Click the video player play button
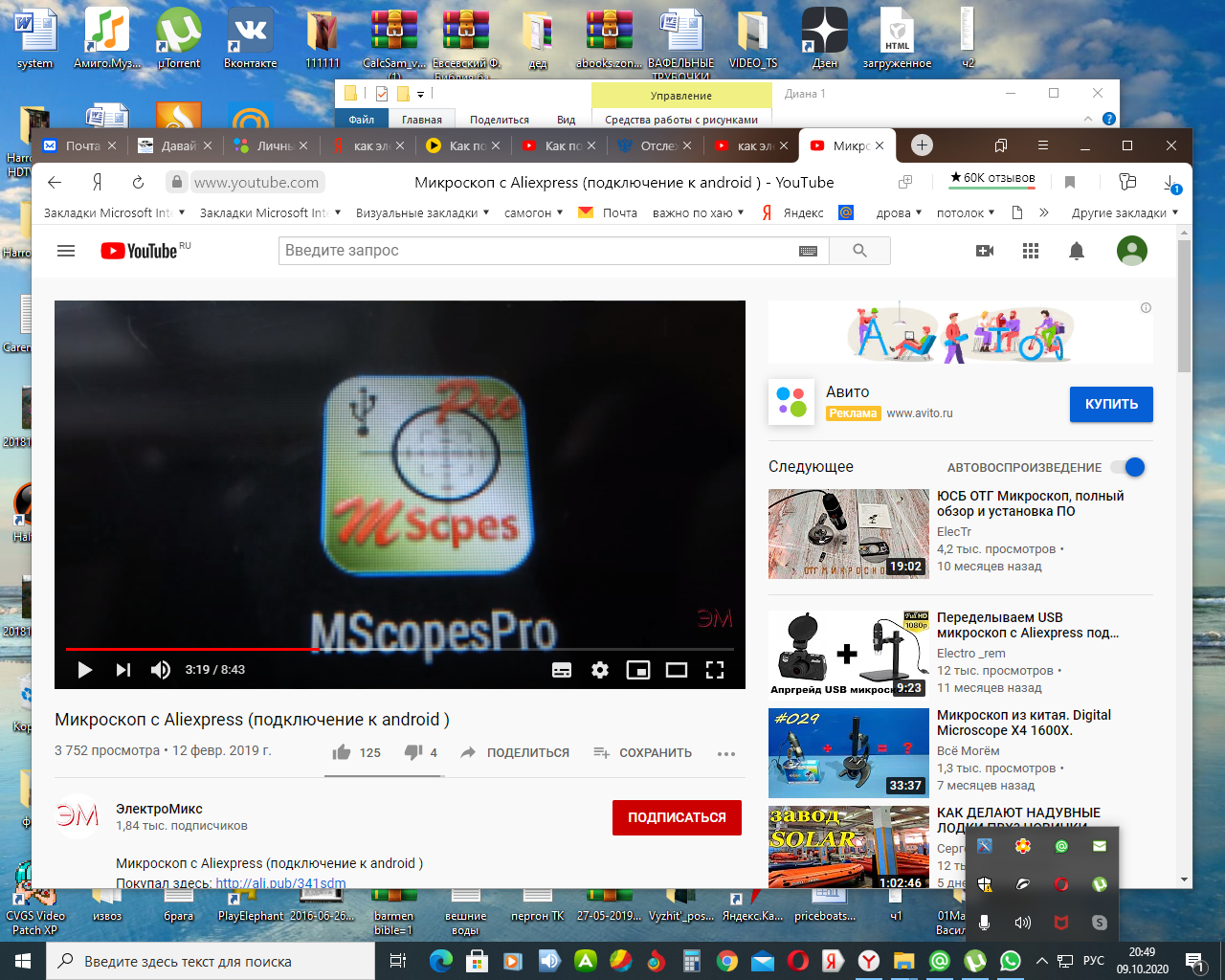This screenshot has height=980, width=1225. point(85,670)
